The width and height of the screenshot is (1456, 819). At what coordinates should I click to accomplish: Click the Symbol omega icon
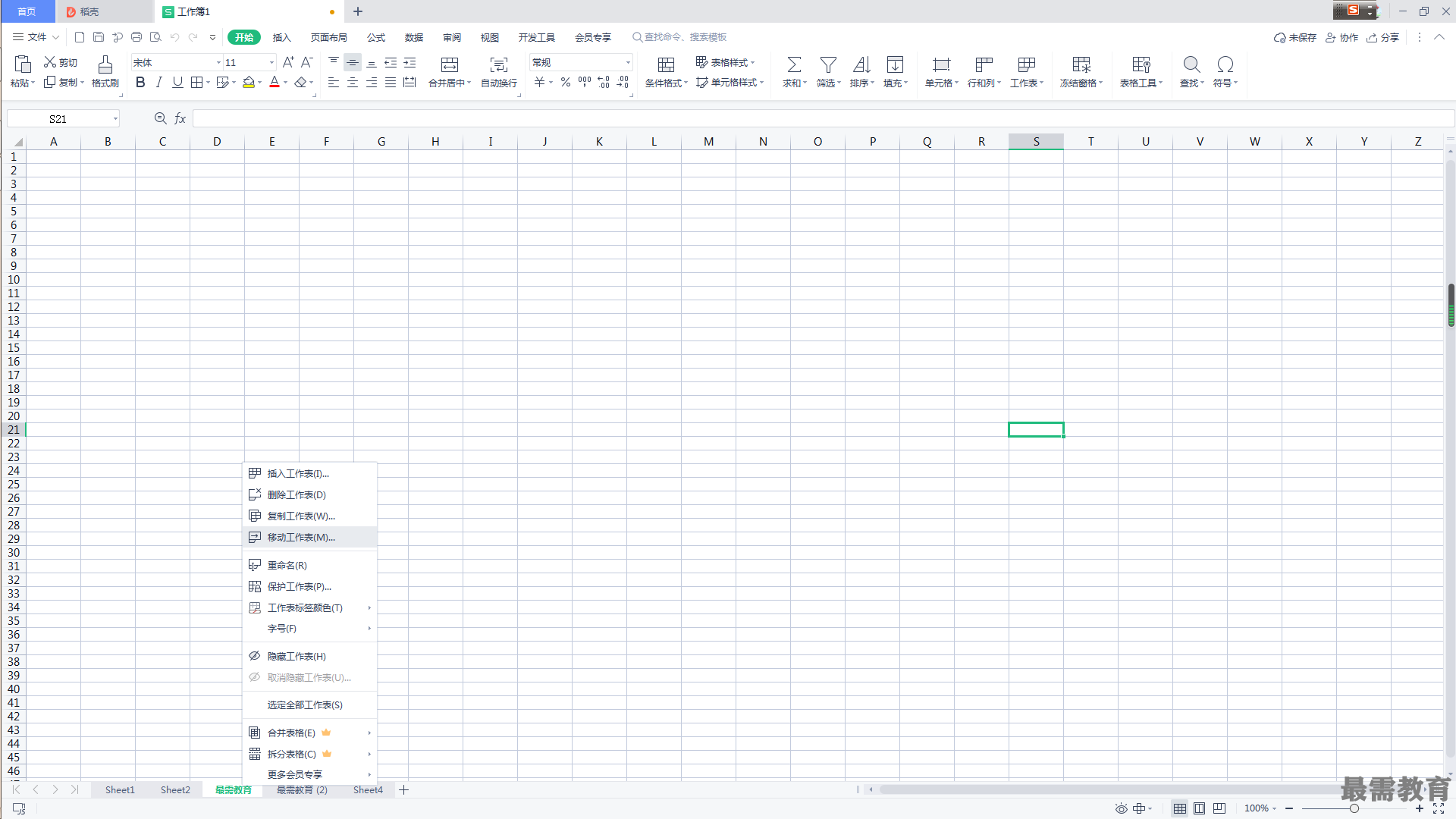tap(1225, 64)
